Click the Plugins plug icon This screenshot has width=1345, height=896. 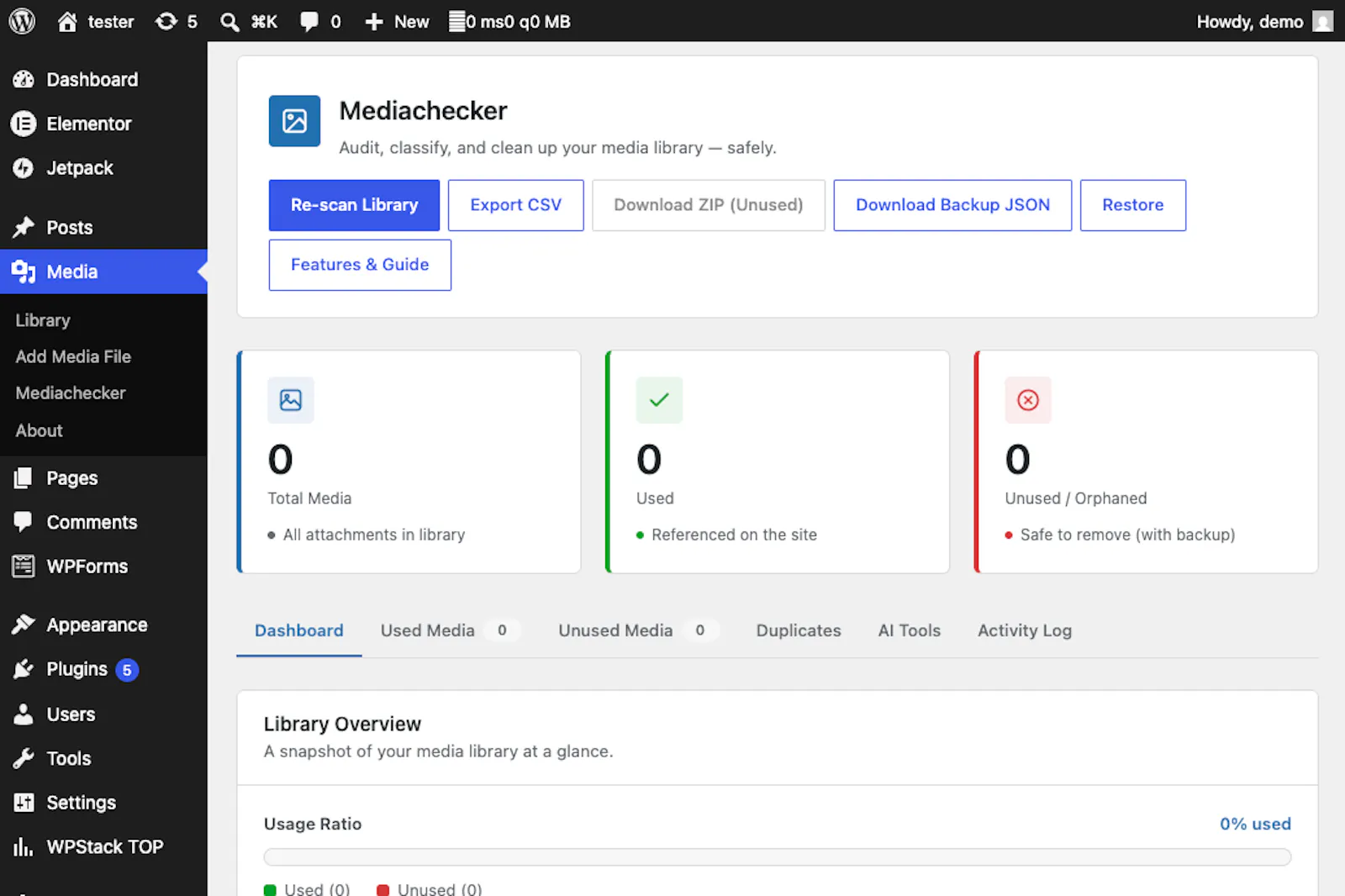click(x=24, y=669)
